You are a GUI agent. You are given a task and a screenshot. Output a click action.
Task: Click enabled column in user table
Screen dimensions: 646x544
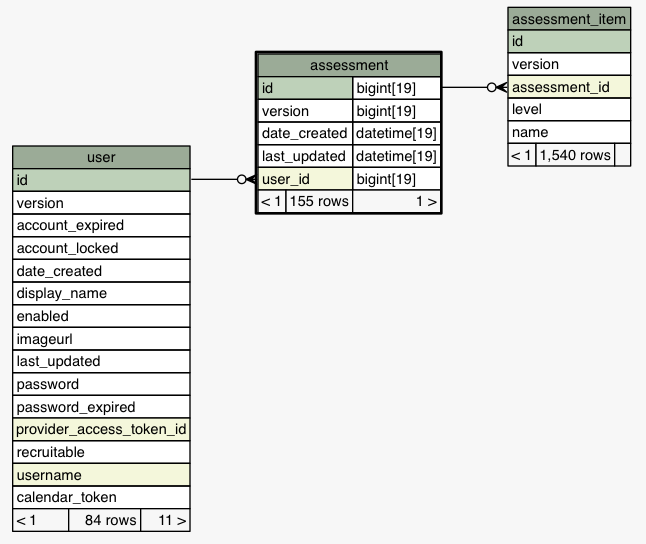[x=101, y=316]
